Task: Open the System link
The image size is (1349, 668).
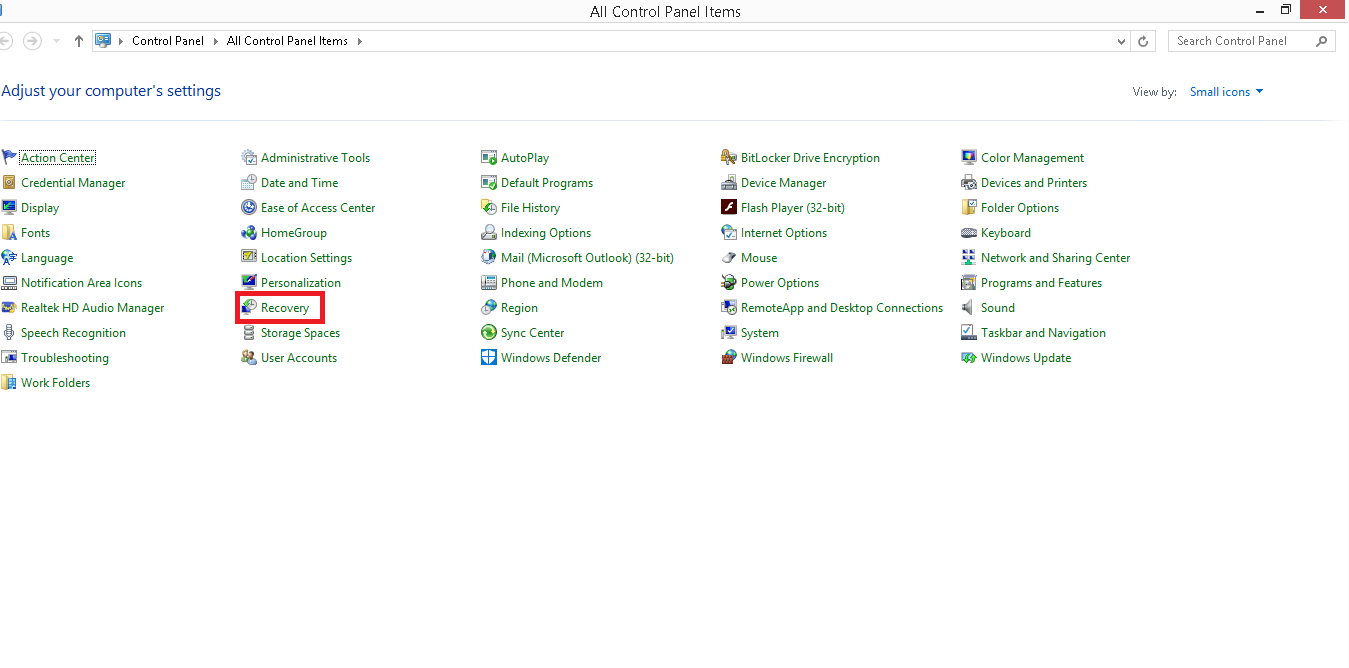Action: [x=760, y=333]
